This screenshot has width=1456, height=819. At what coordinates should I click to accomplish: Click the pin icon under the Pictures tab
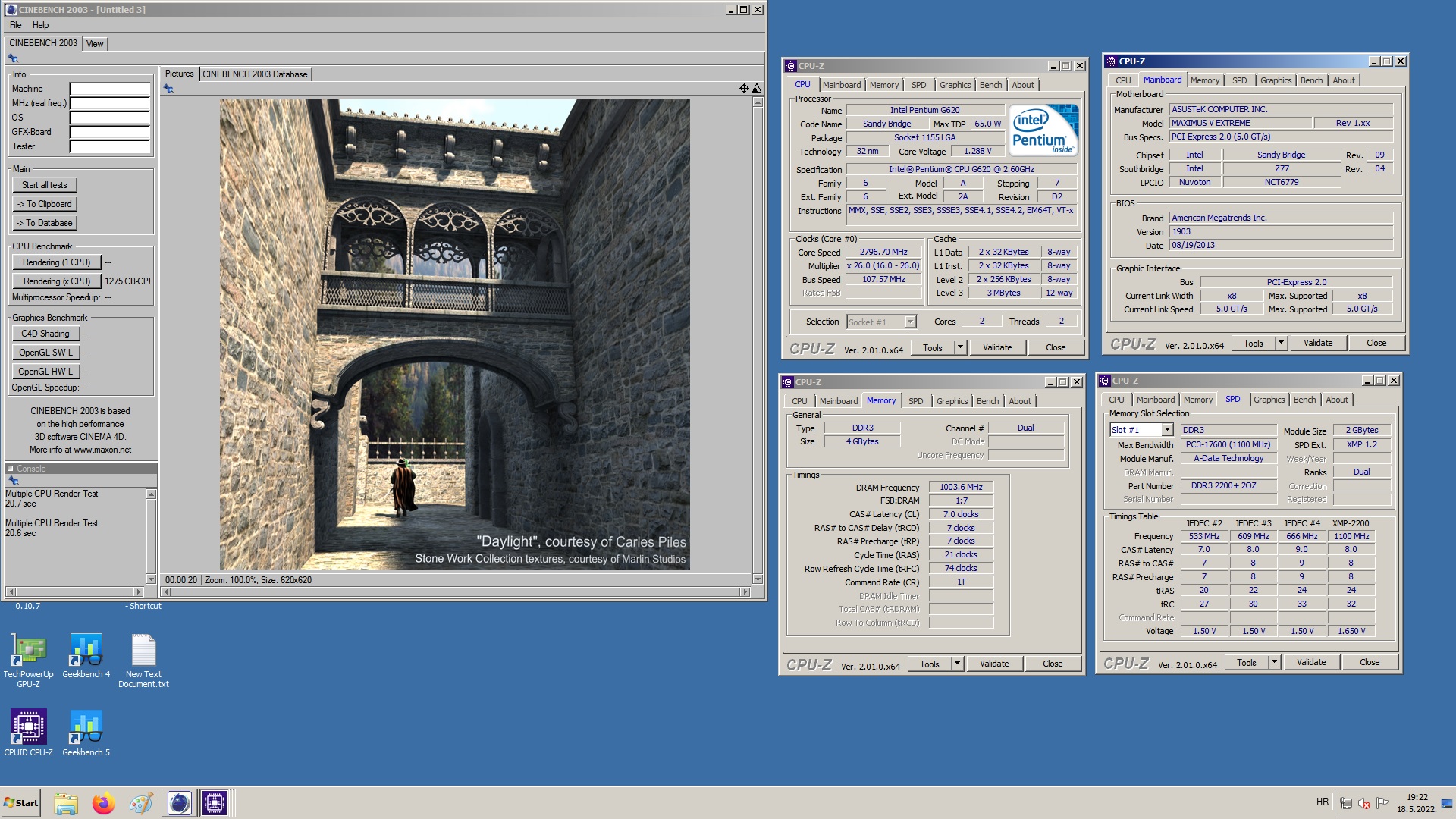click(x=168, y=89)
